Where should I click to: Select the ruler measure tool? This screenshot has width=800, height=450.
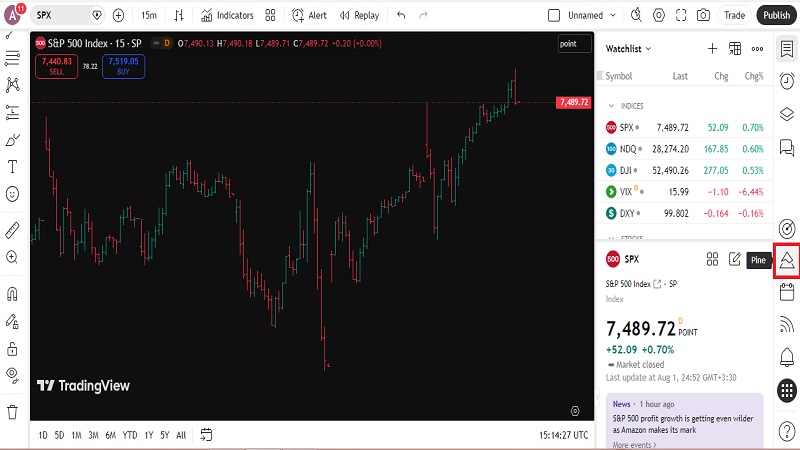[12, 230]
